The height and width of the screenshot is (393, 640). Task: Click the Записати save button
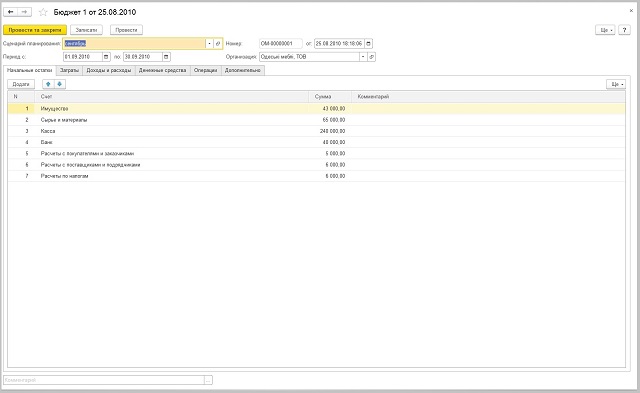[x=86, y=30]
